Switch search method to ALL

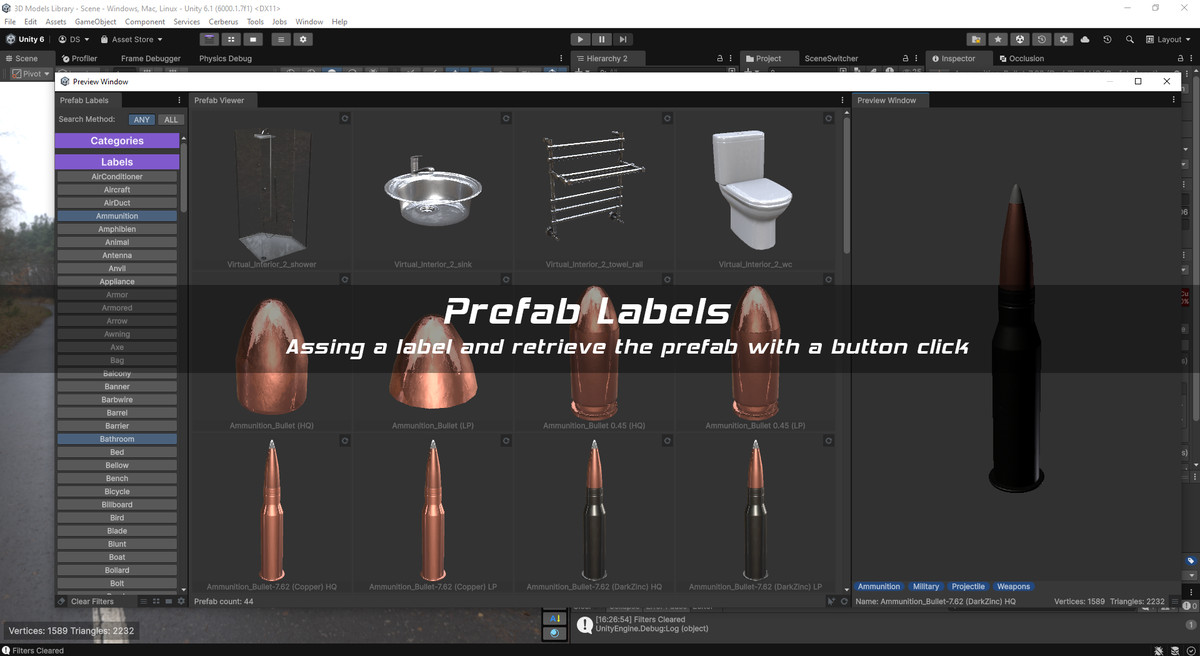tap(170, 119)
